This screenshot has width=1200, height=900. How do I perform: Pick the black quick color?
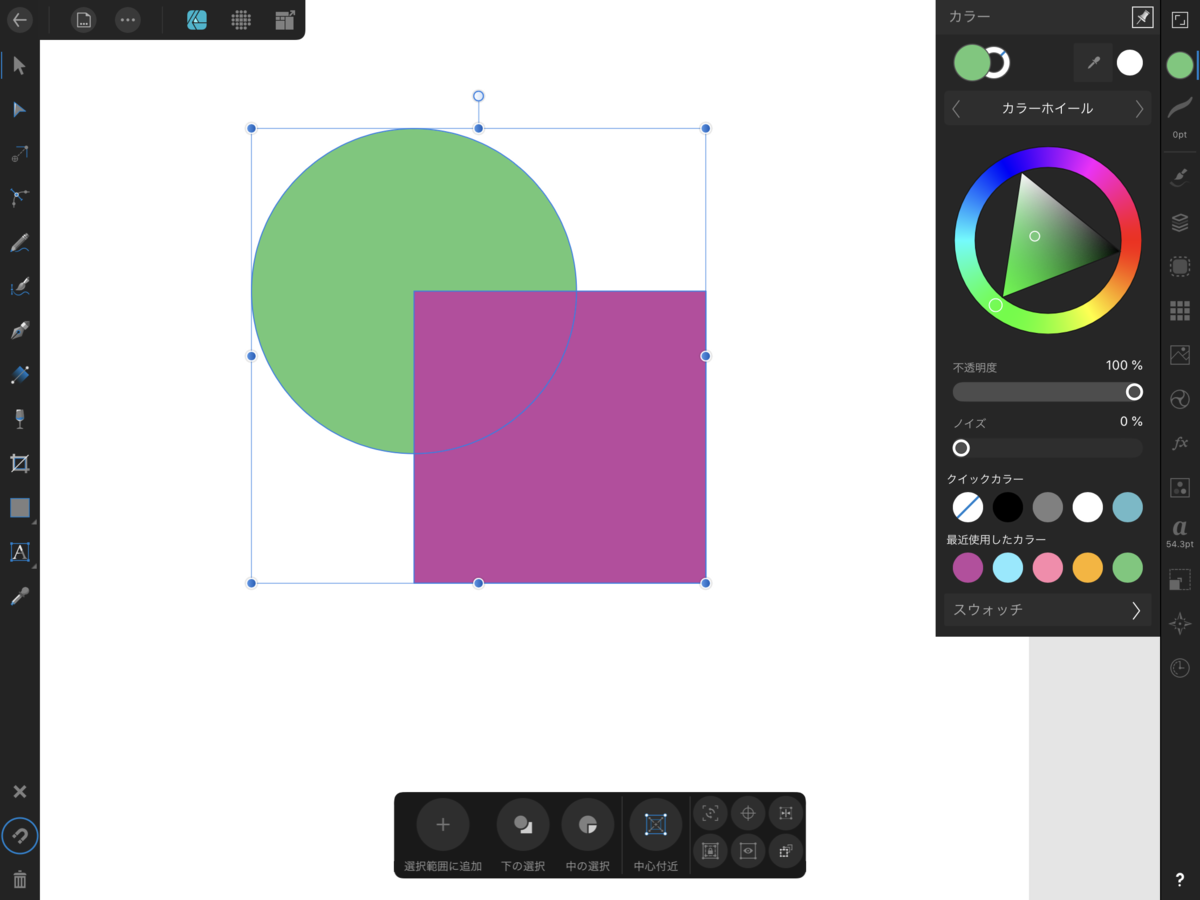[1008, 507]
